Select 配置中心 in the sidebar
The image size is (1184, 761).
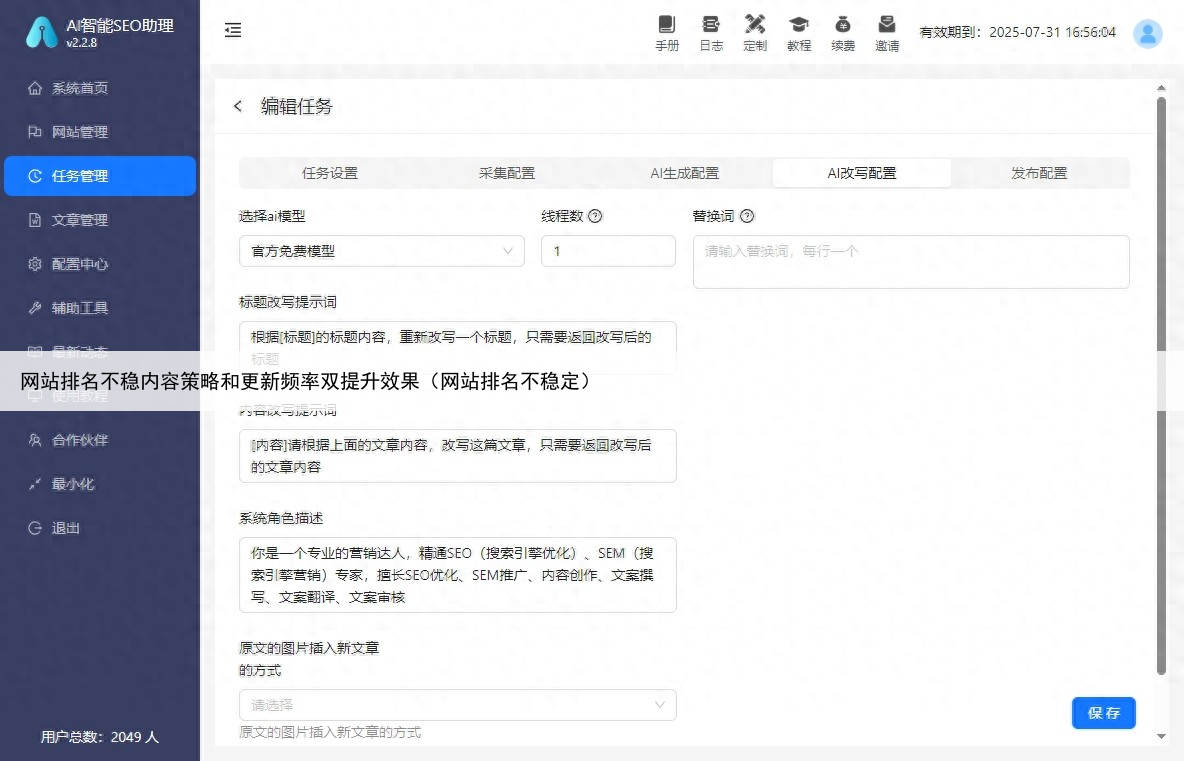point(100,264)
